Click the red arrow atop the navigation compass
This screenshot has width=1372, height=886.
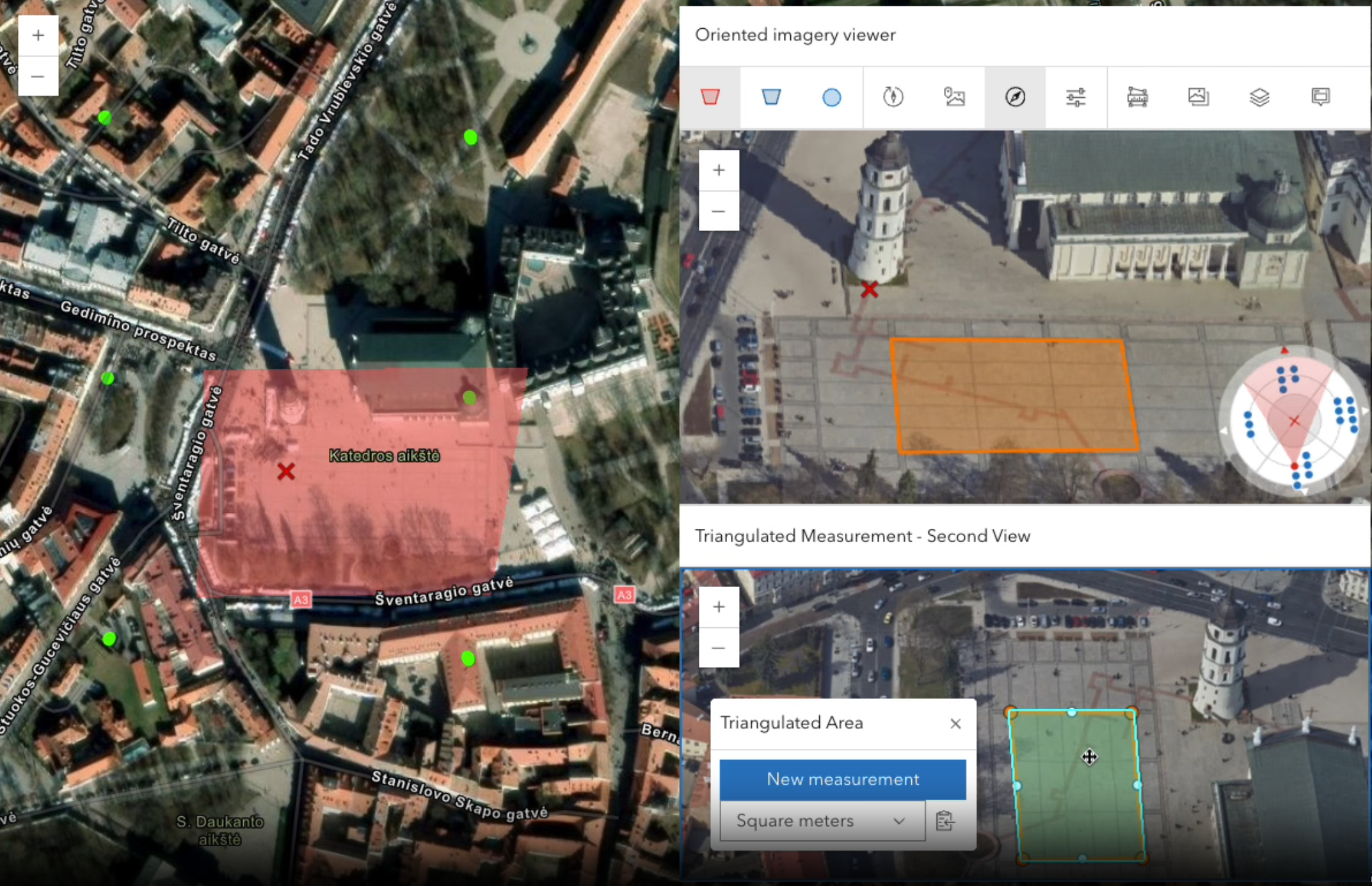pyautogui.click(x=1284, y=350)
